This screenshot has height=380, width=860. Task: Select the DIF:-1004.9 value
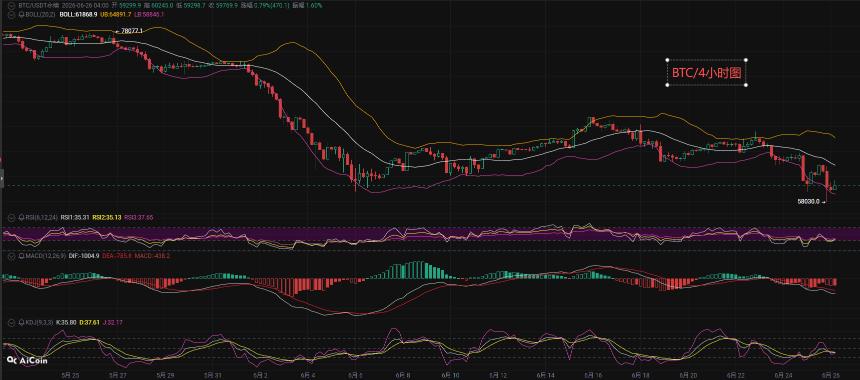click(x=84, y=256)
